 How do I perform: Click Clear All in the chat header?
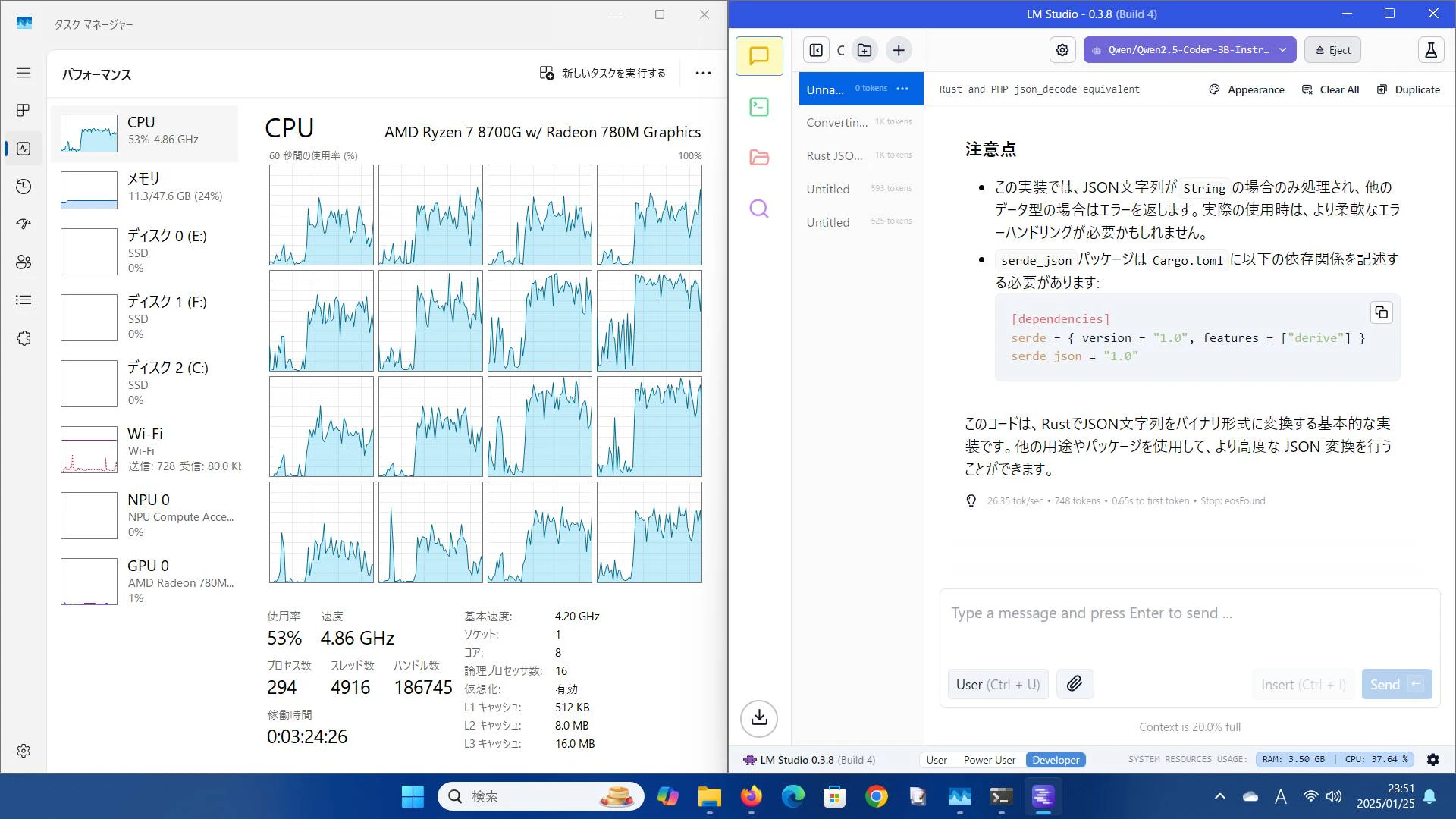tap(1331, 89)
